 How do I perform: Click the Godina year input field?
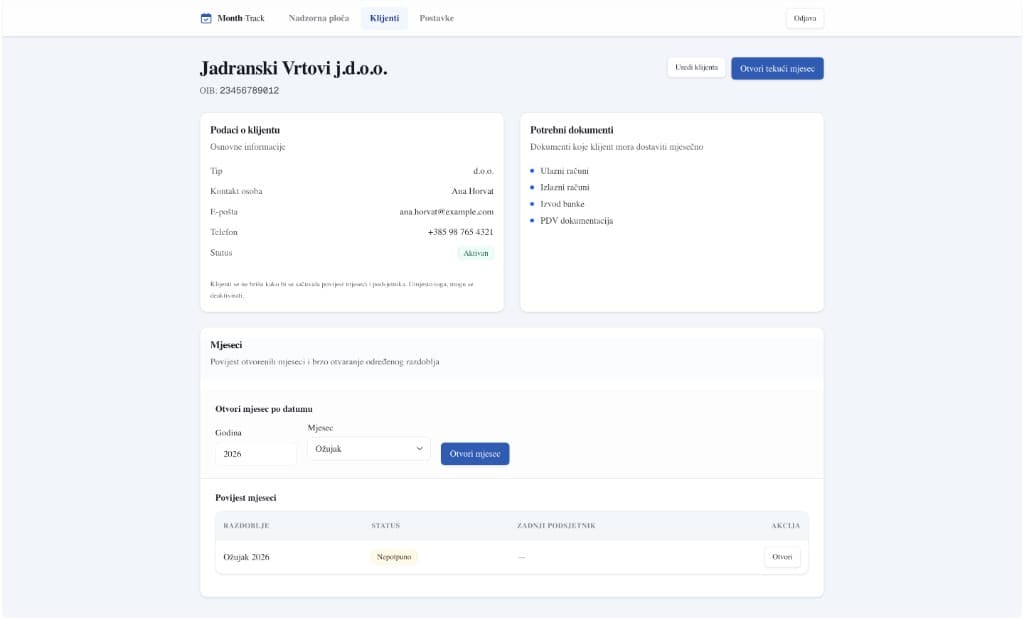(256, 453)
